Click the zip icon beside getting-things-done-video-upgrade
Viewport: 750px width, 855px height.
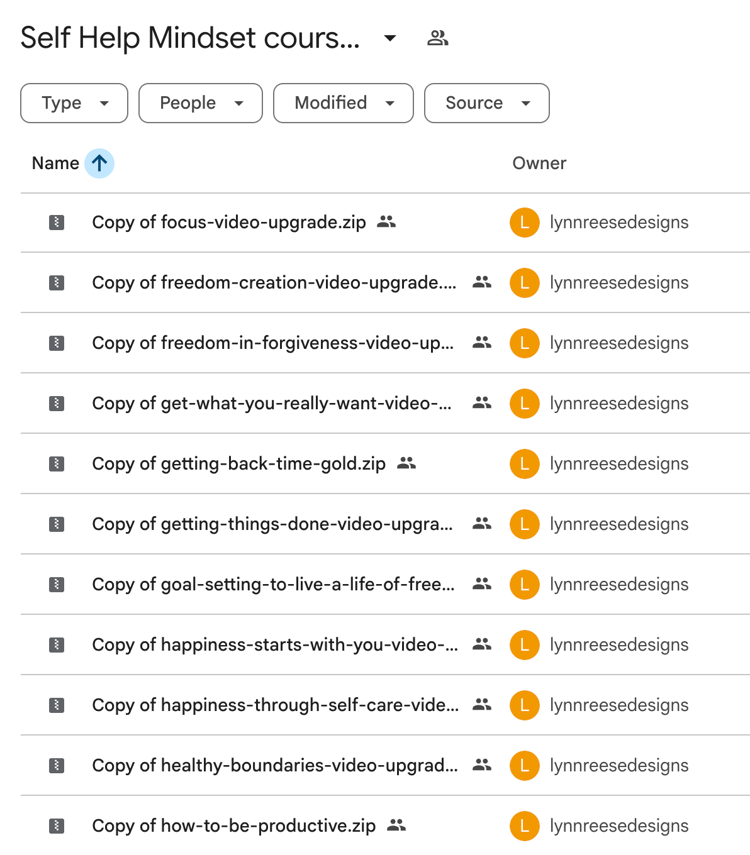(x=57, y=524)
